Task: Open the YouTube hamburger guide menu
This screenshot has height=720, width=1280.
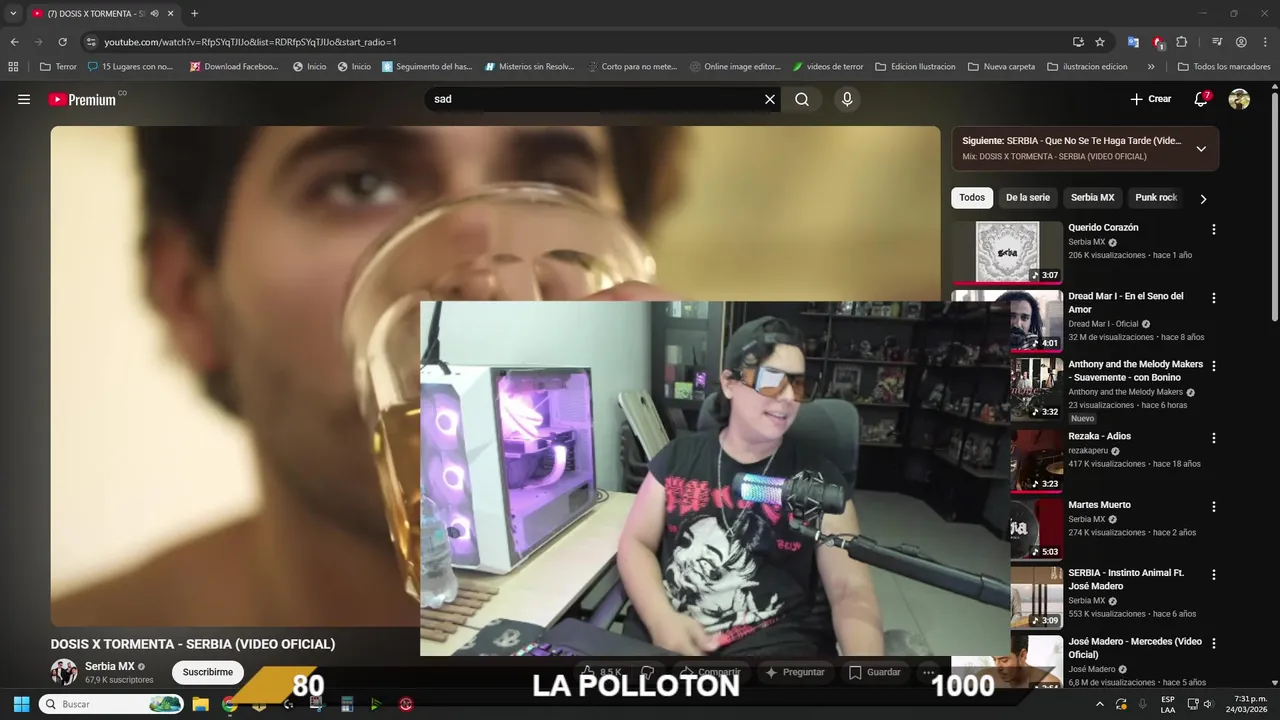Action: click(24, 99)
